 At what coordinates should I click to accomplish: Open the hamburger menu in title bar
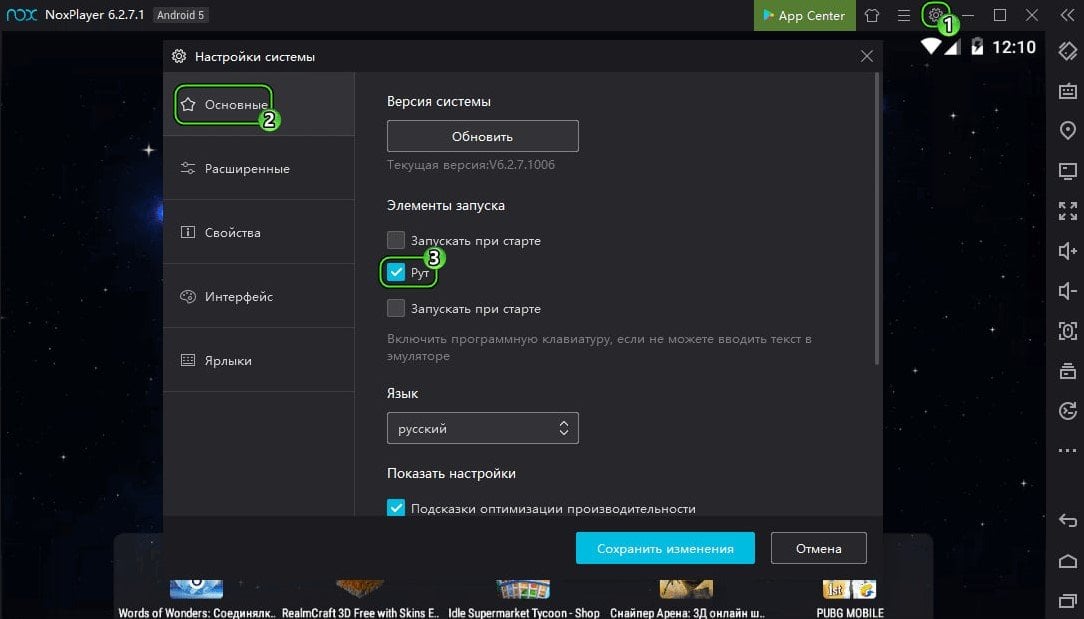pos(904,15)
